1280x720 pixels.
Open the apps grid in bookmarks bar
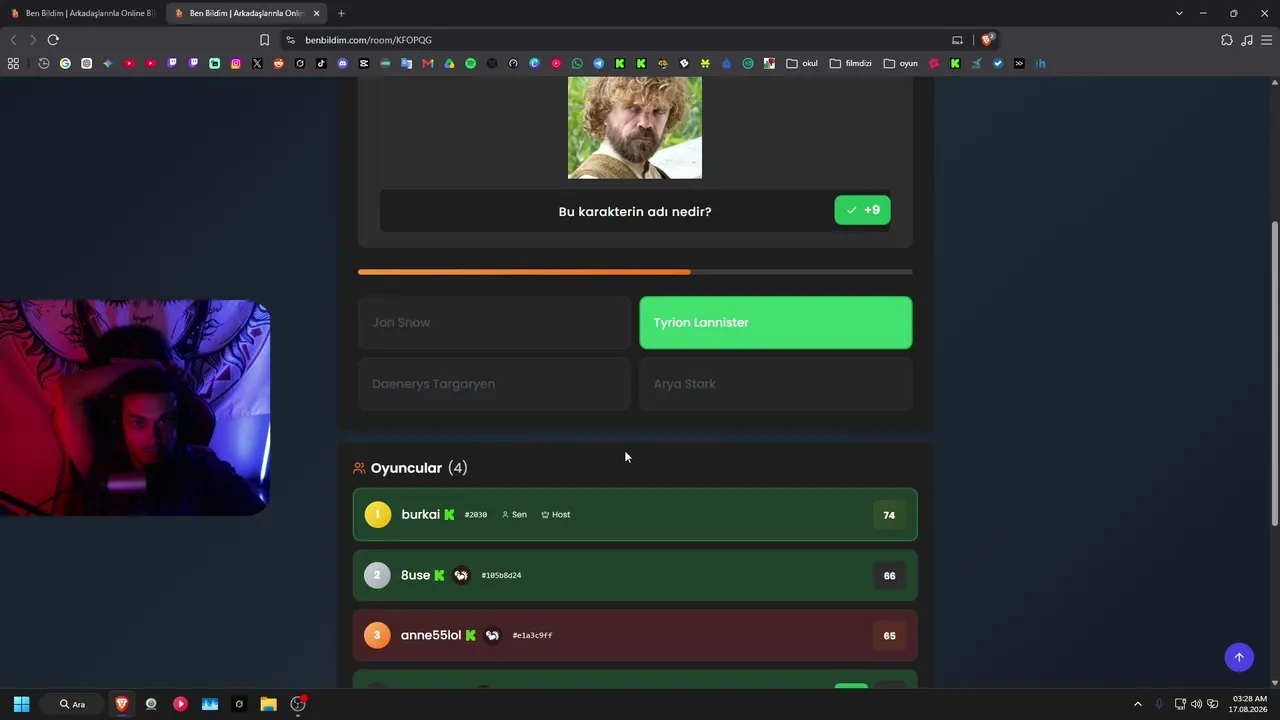pyautogui.click(x=13, y=63)
